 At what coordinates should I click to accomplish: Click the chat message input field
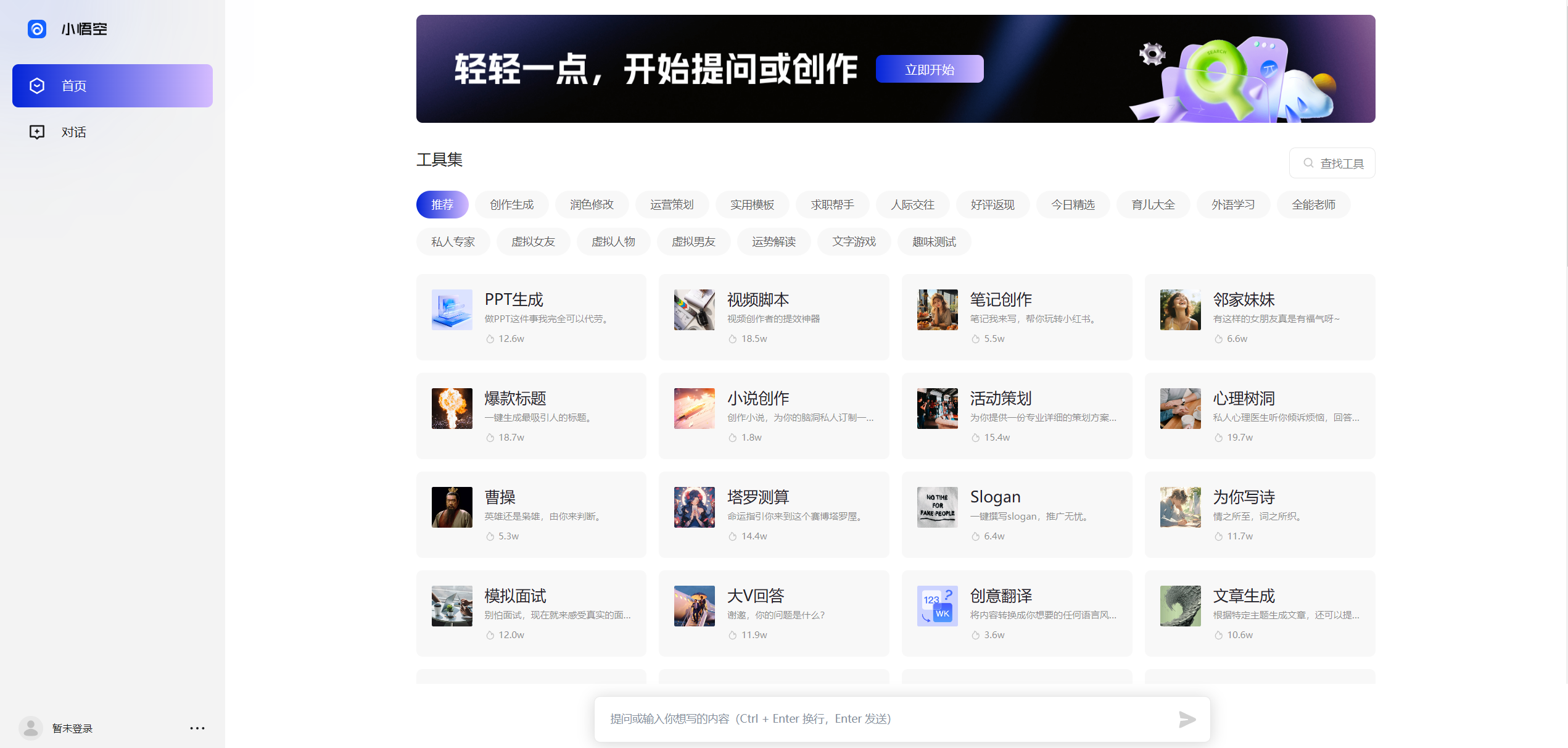point(888,719)
